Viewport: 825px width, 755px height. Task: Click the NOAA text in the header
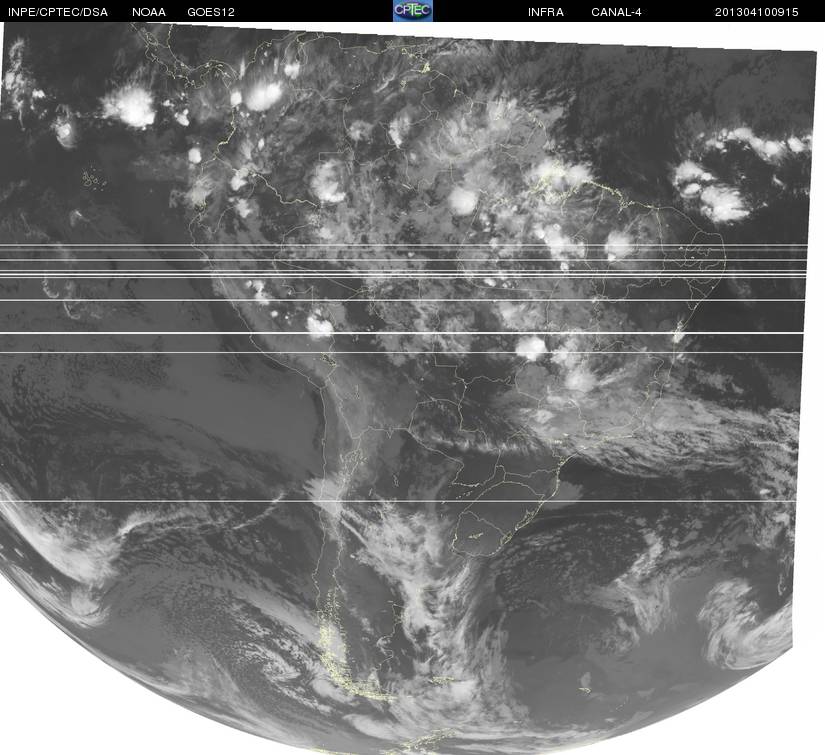pos(149,12)
